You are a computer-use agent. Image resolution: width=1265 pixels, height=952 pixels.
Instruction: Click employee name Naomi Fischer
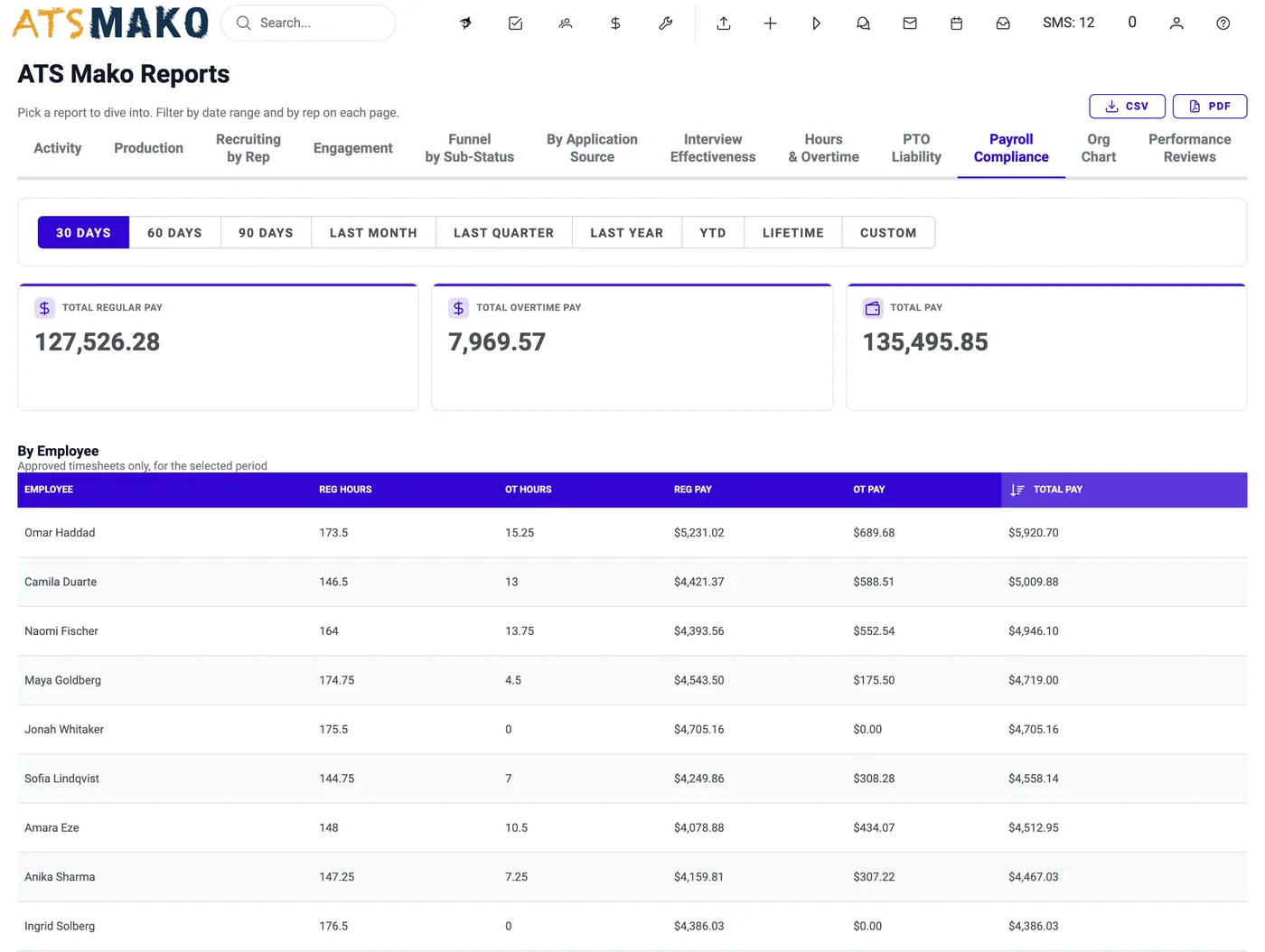[61, 631]
